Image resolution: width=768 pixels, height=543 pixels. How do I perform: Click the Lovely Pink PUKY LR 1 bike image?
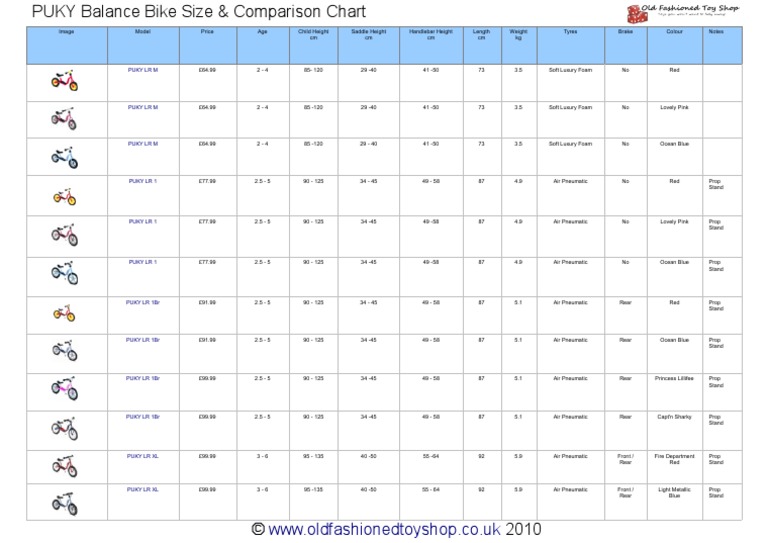[x=65, y=235]
